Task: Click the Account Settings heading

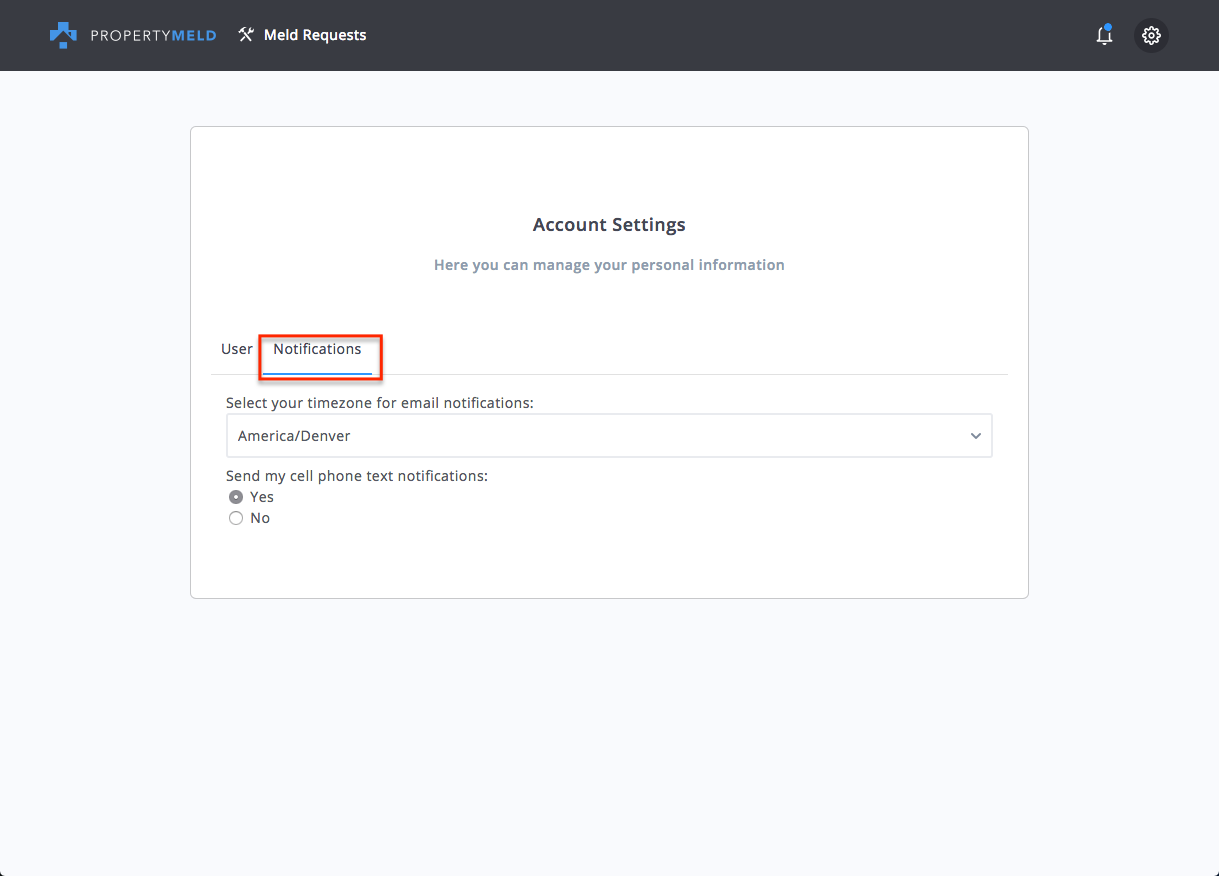Action: click(x=609, y=225)
